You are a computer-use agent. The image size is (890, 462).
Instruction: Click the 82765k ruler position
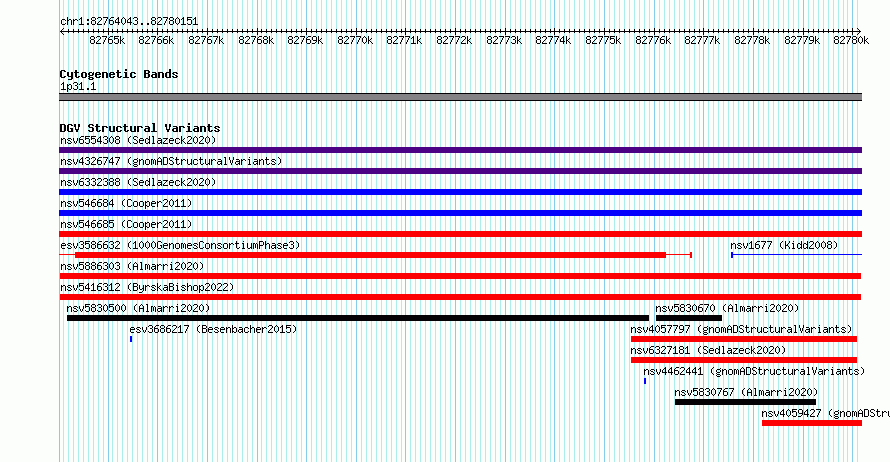coord(107,40)
